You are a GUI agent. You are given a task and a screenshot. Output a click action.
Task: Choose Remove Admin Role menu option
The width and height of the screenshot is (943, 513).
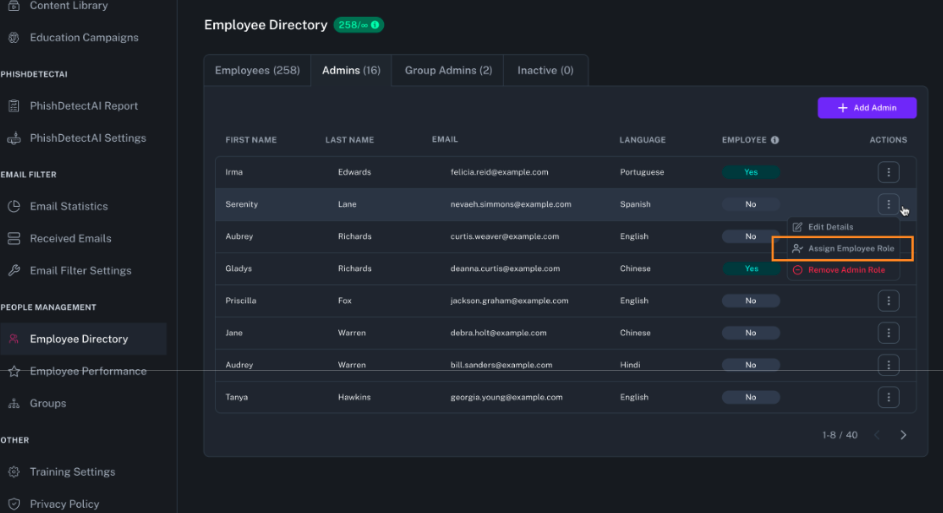tap(845, 270)
